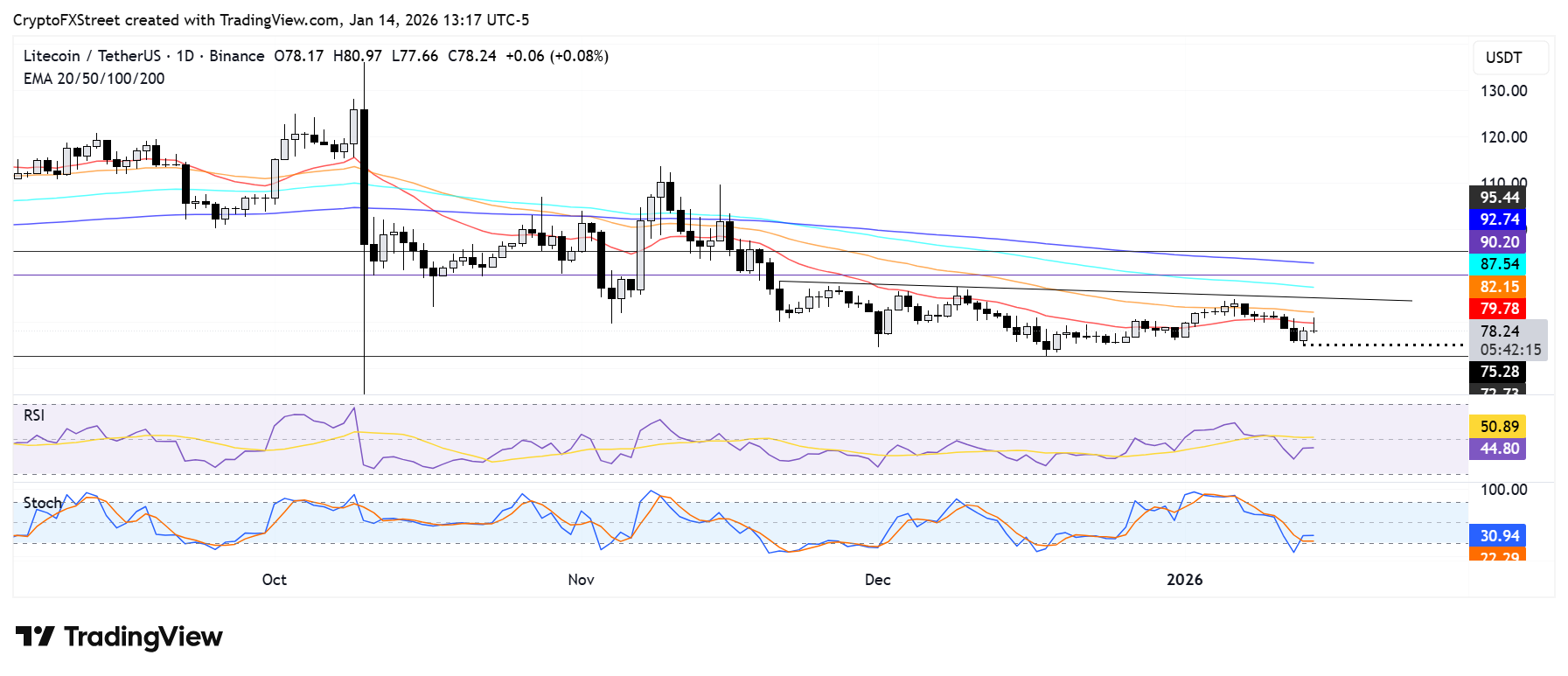Click the yellow RSI value 50.89
1568x676 pixels.
pos(1499,427)
